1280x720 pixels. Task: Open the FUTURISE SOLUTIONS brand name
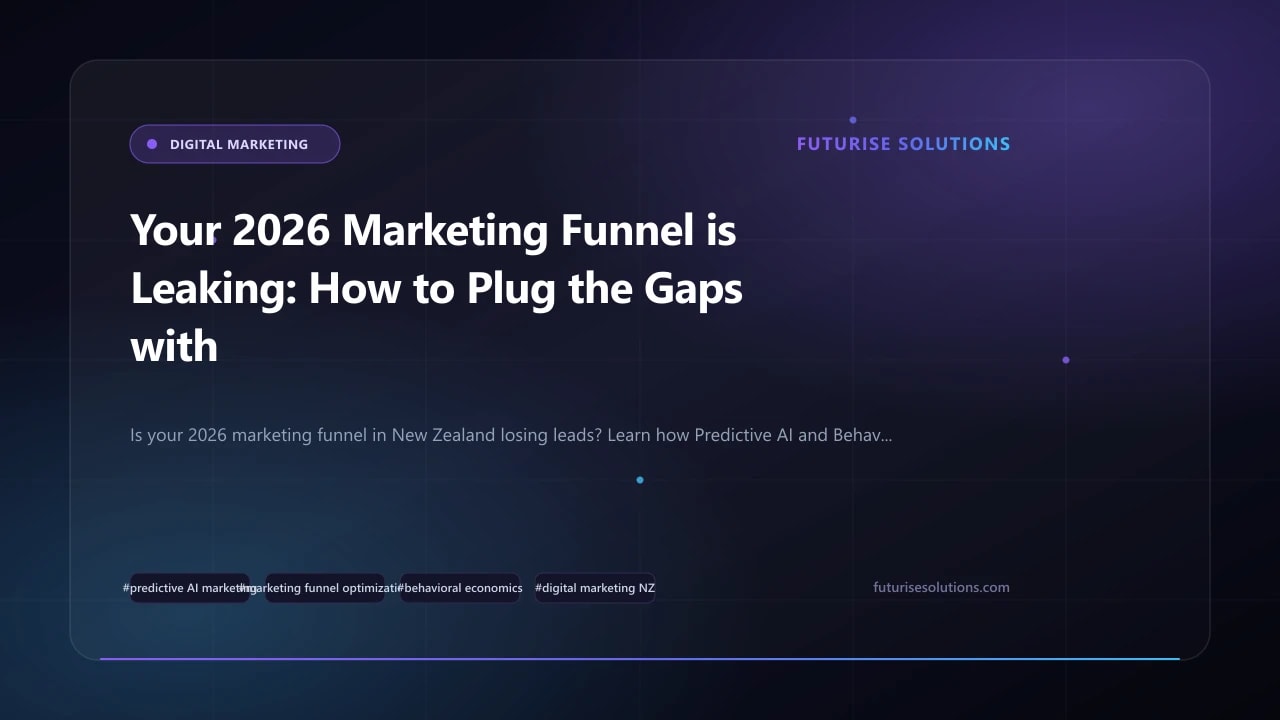pyautogui.click(x=903, y=144)
